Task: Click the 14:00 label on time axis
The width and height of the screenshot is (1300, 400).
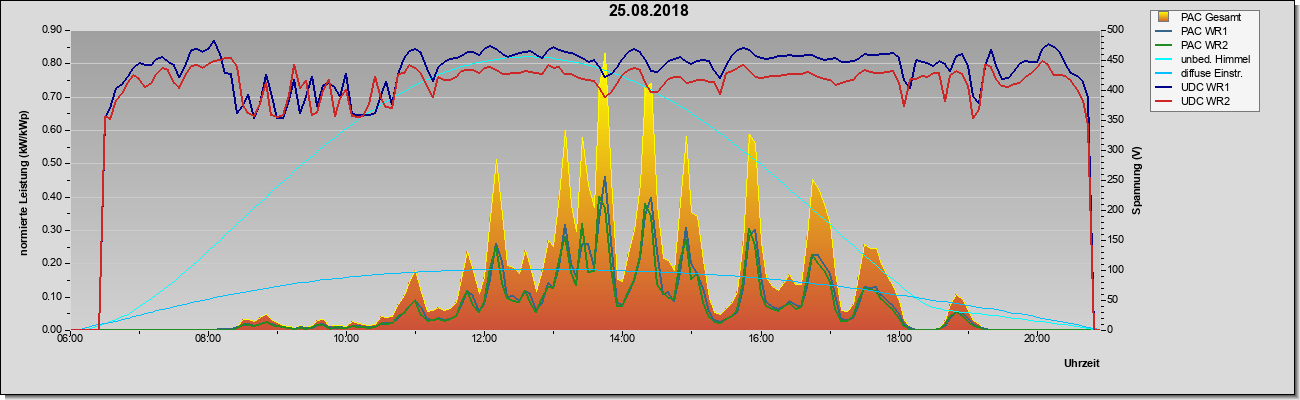Action: point(622,338)
